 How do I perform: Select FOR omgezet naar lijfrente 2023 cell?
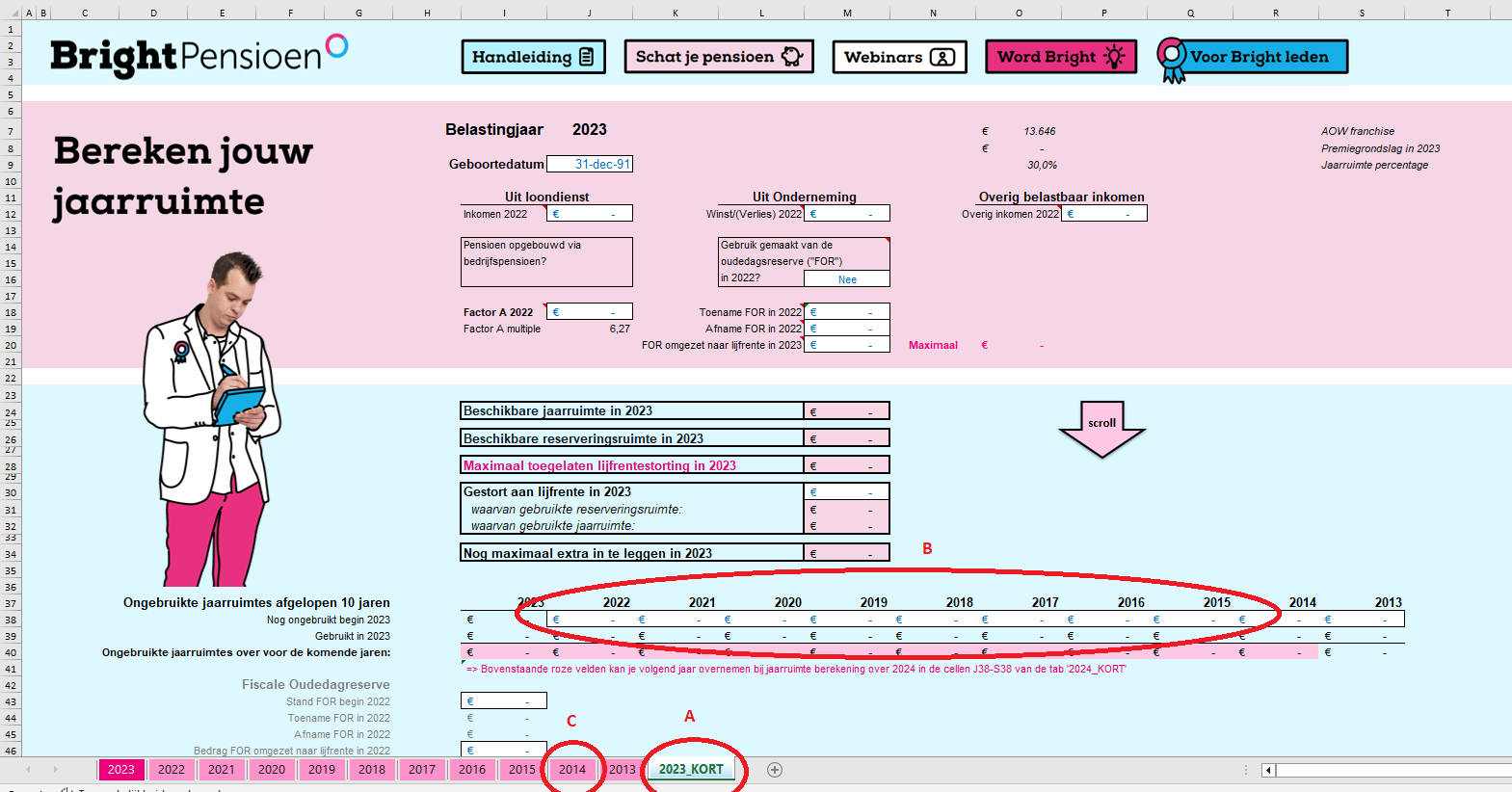click(x=847, y=345)
